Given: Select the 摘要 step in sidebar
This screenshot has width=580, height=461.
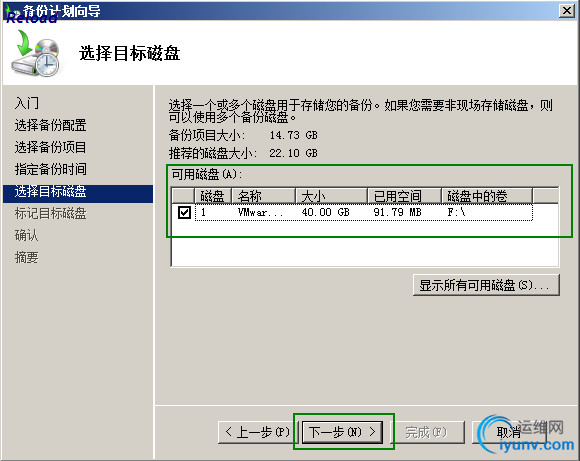Looking at the screenshot, I should pos(26,257).
